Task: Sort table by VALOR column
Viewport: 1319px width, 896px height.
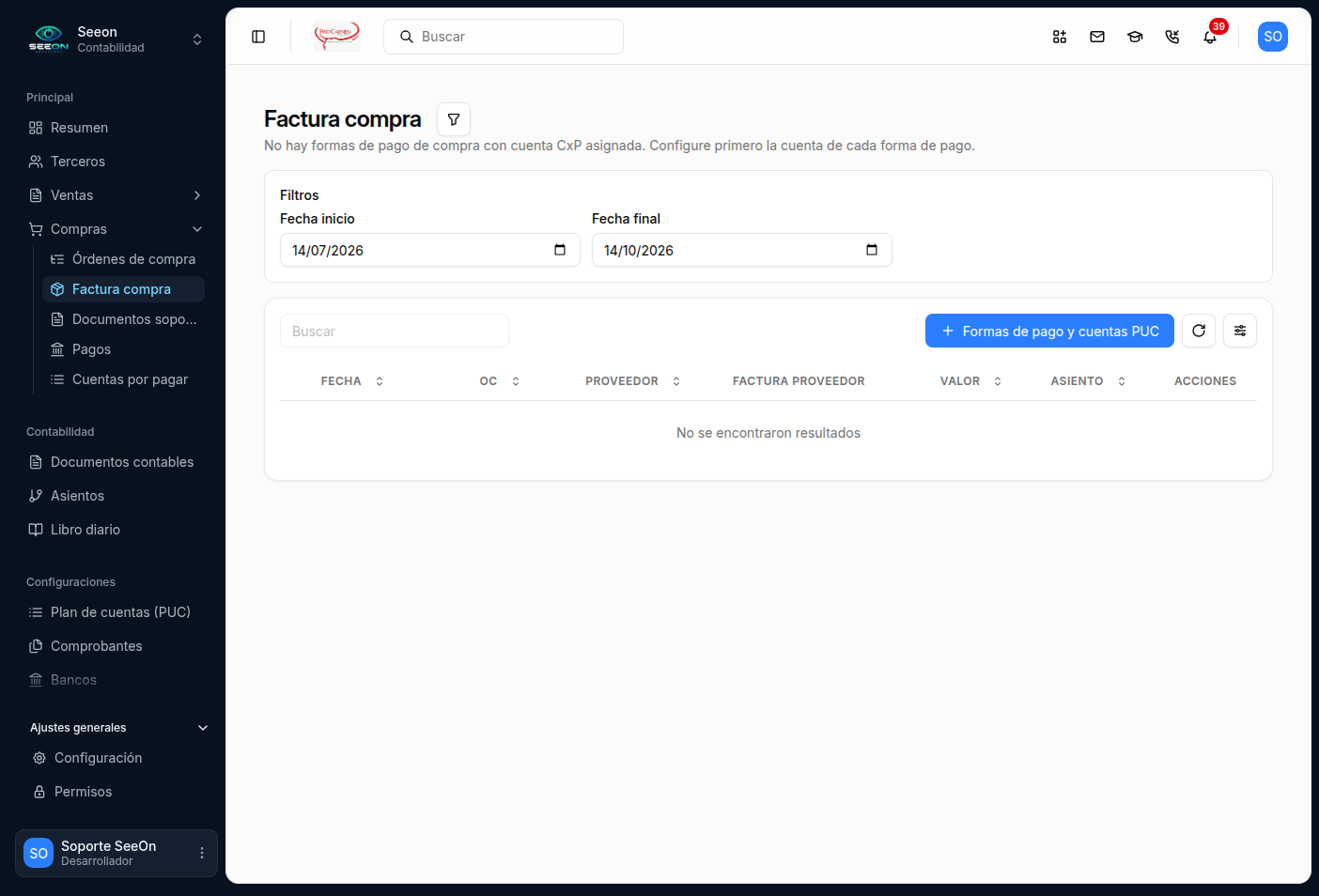Action: click(x=971, y=381)
